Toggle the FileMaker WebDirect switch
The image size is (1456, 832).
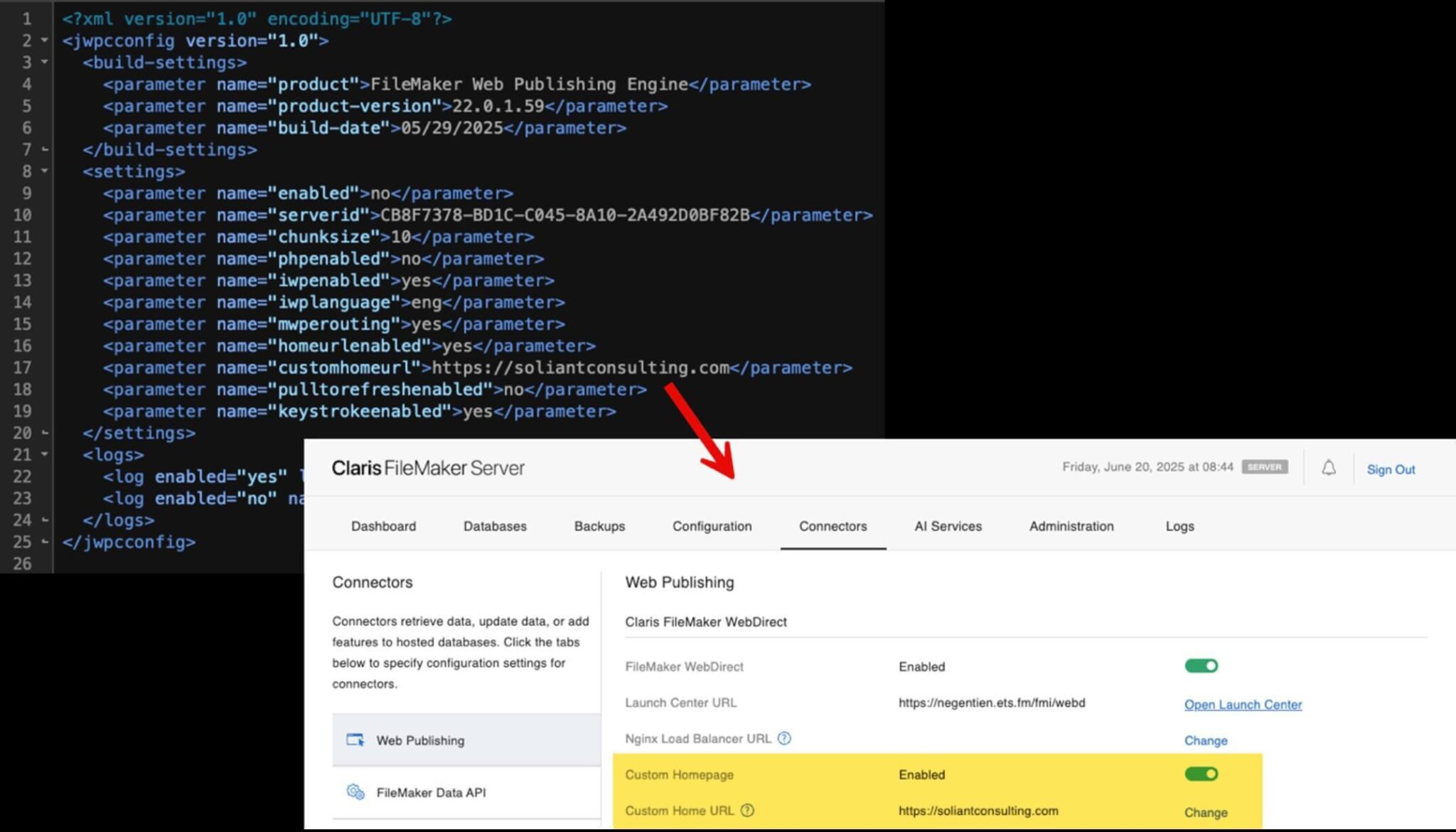coord(1201,666)
